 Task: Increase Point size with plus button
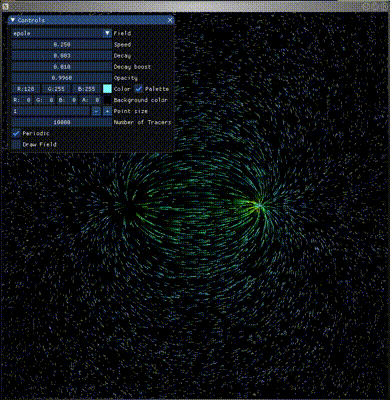(x=107, y=111)
